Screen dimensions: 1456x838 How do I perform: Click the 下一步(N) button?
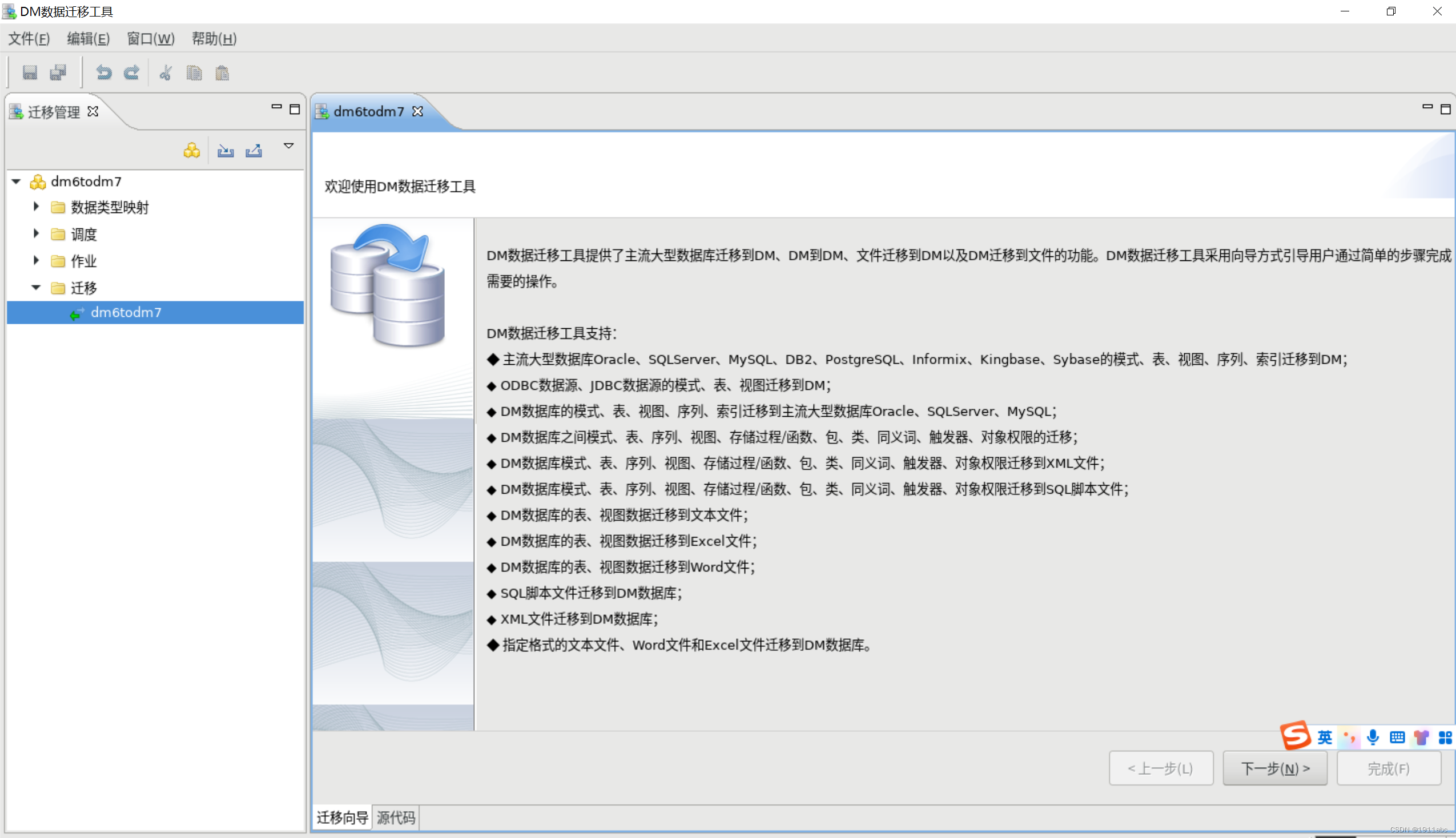(1275, 768)
